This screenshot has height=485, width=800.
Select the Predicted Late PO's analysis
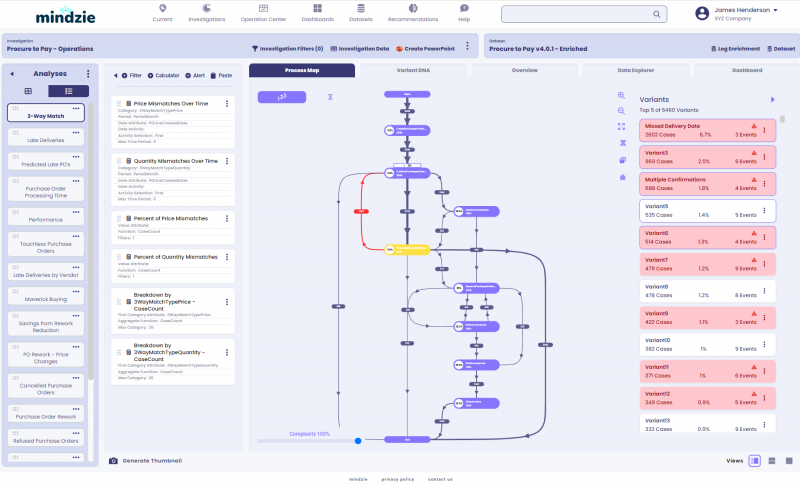[46, 162]
